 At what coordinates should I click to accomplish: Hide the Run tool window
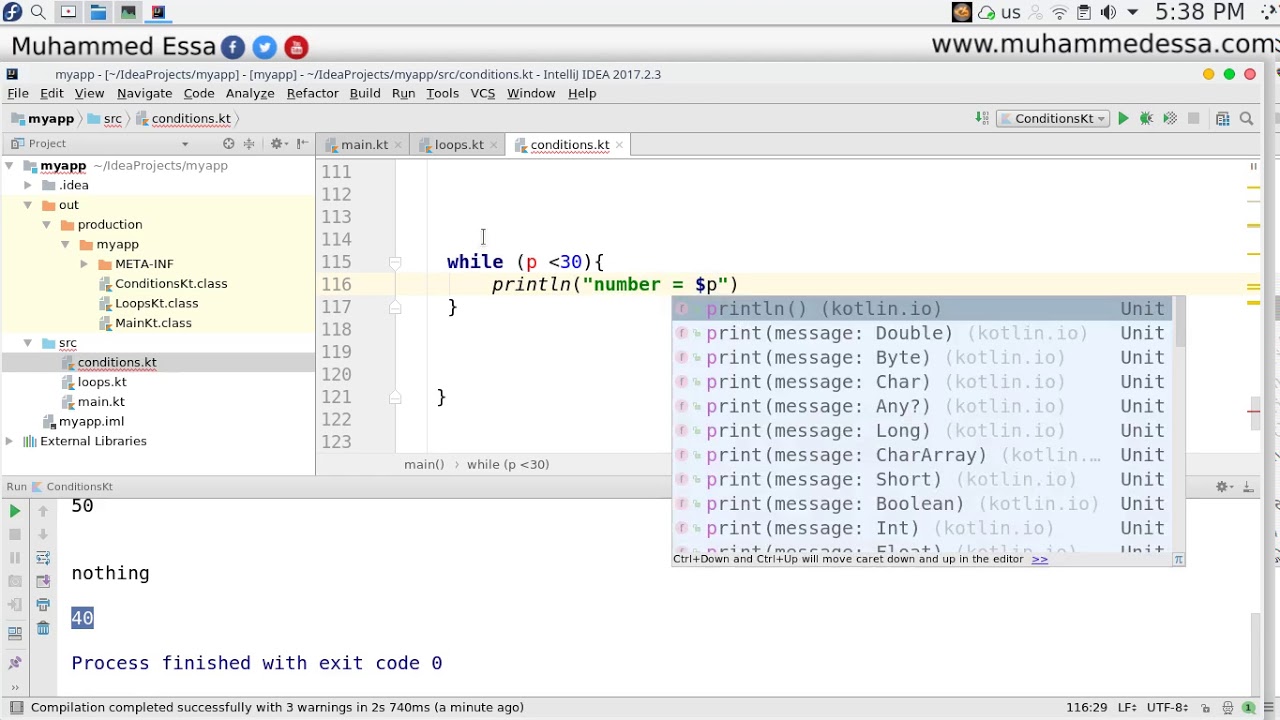tap(1247, 486)
